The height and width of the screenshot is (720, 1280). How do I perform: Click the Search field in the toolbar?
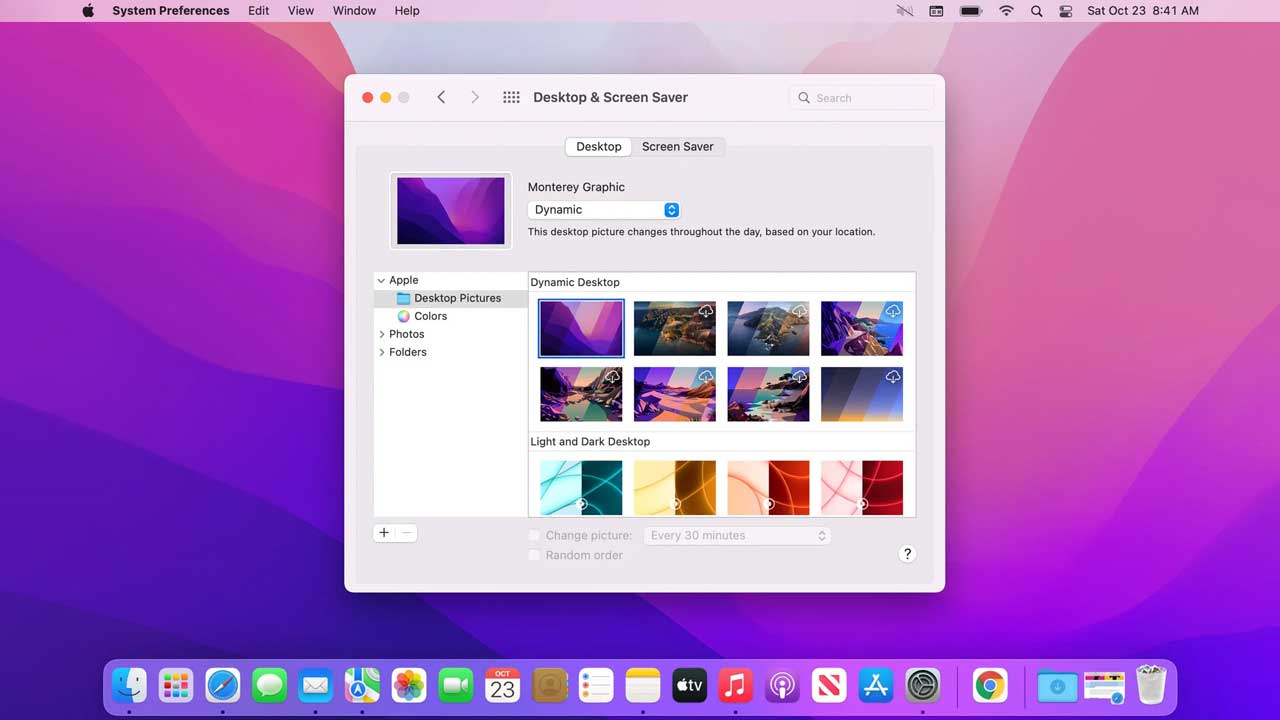[x=862, y=97]
